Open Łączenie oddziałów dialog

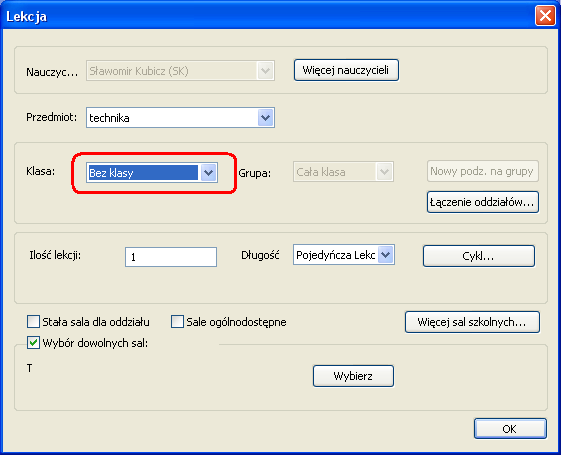[483, 202]
